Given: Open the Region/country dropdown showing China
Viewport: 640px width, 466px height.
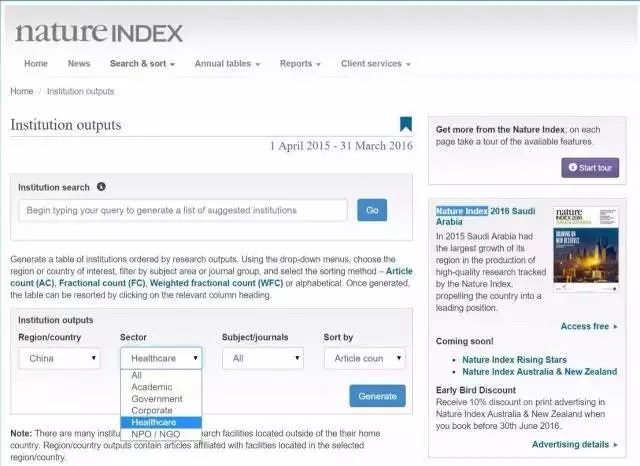Looking at the screenshot, I should [59, 358].
